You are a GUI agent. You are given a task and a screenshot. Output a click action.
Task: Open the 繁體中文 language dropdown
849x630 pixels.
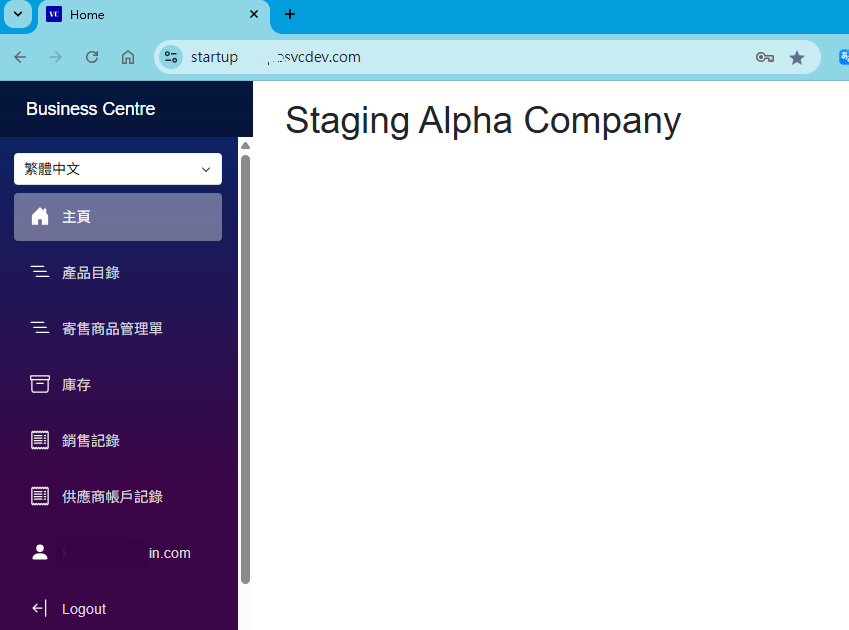click(117, 168)
